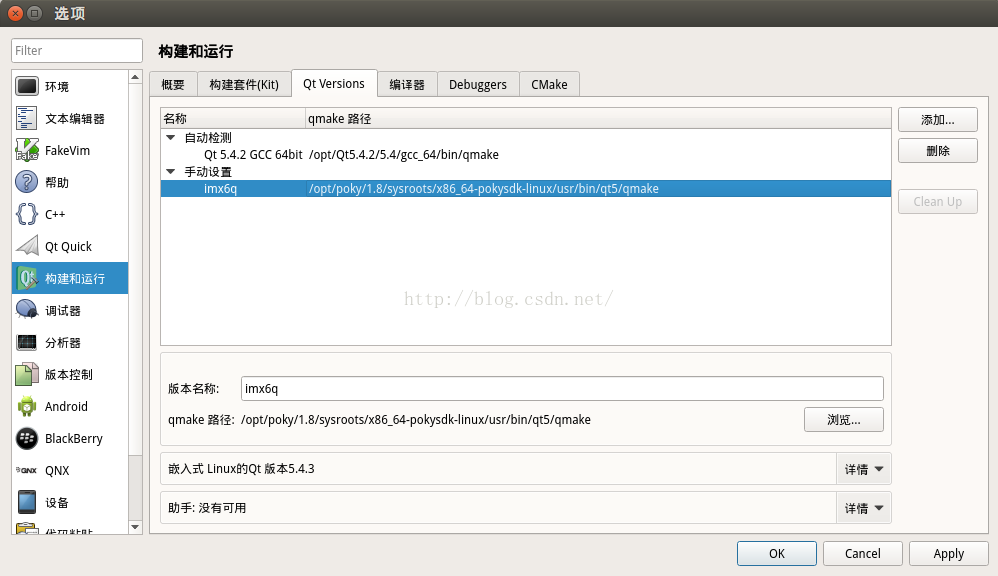The width and height of the screenshot is (998, 576).
Task: Collapse the 自动检测 group
Action: point(171,137)
